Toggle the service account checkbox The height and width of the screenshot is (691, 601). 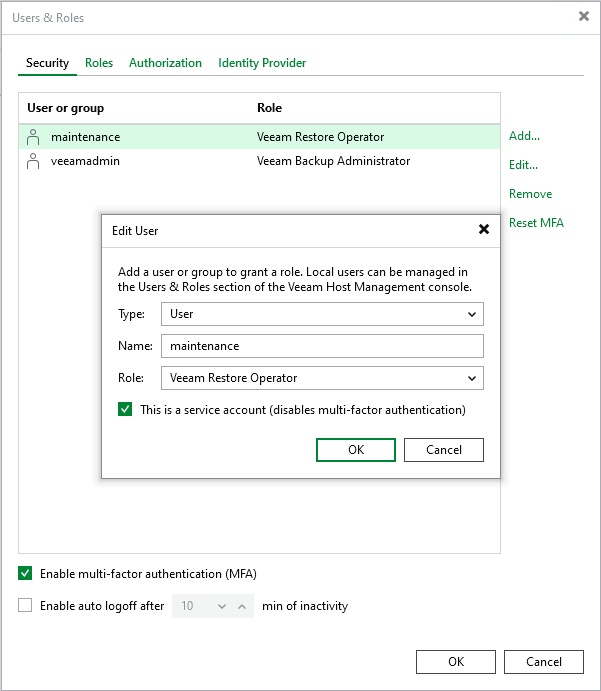pyautogui.click(x=125, y=409)
